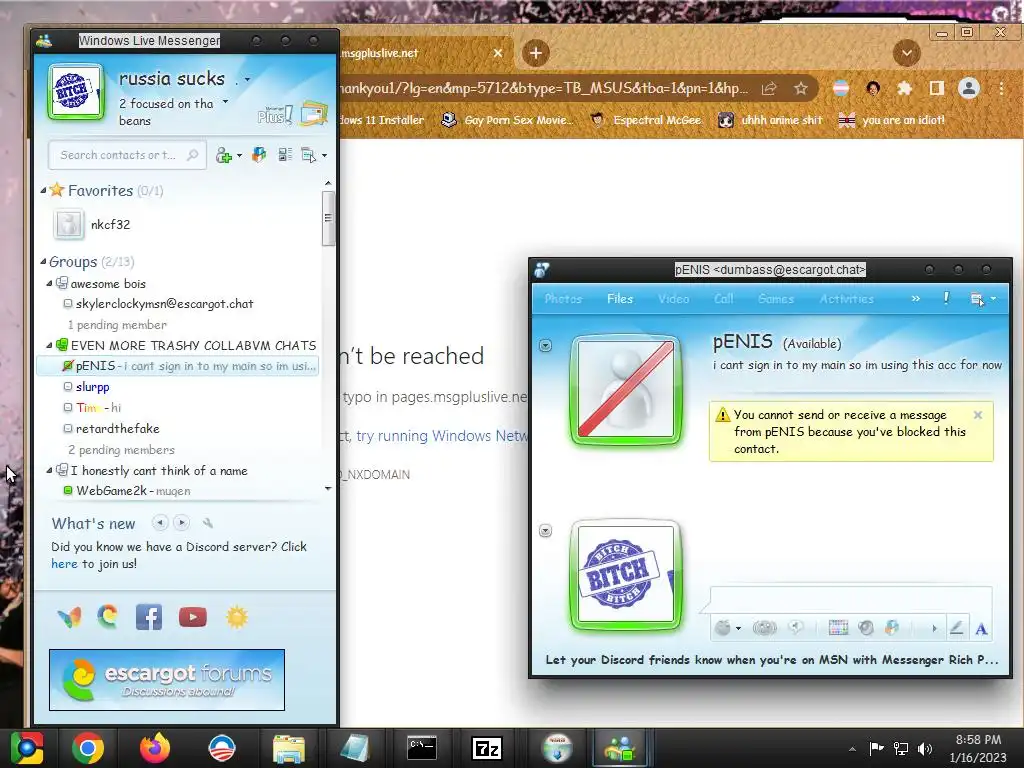The height and width of the screenshot is (768, 1024).
Task: Open the display name dropdown arrow
Action: pos(247,80)
